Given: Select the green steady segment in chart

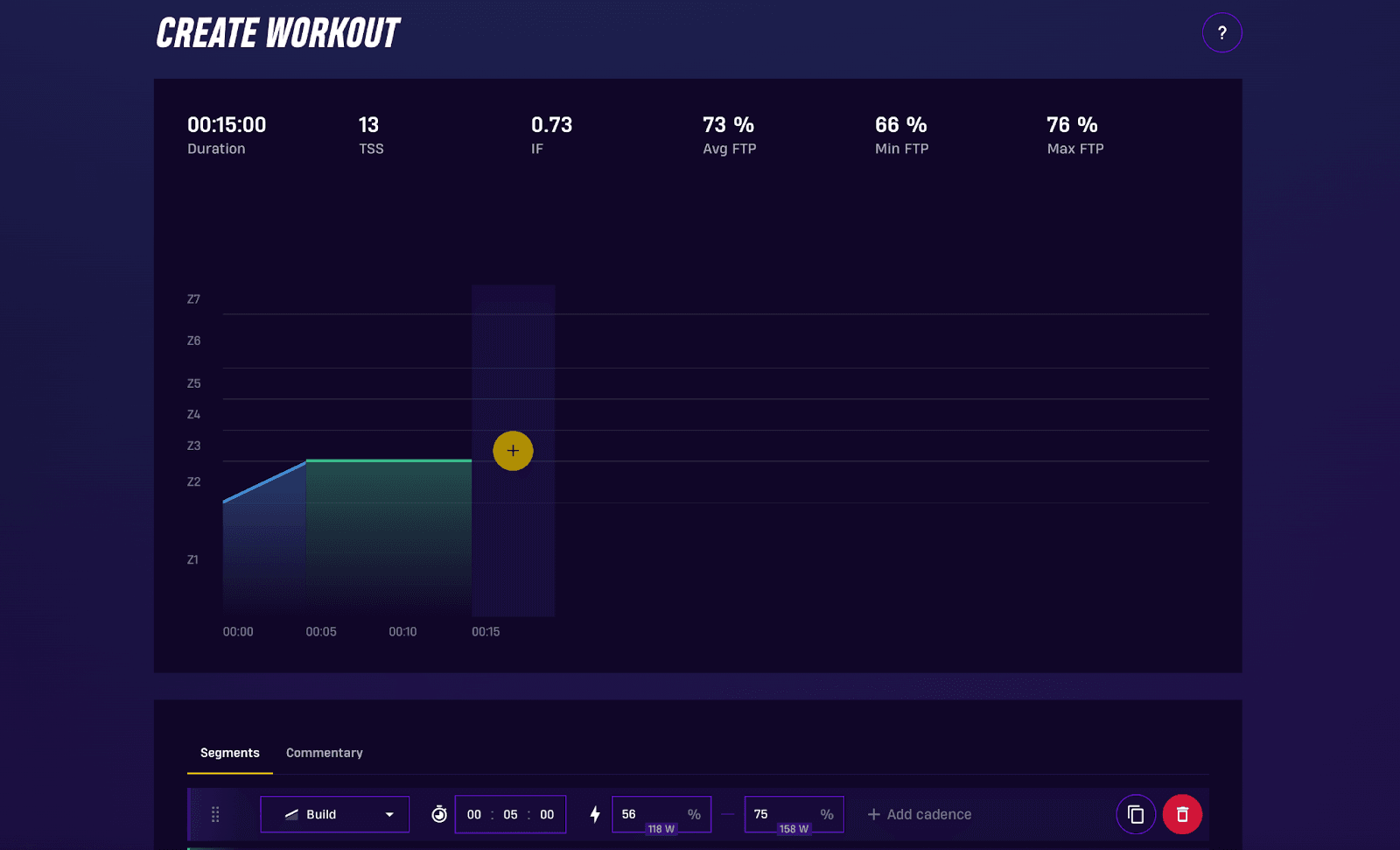Looking at the screenshot, I should (x=388, y=534).
